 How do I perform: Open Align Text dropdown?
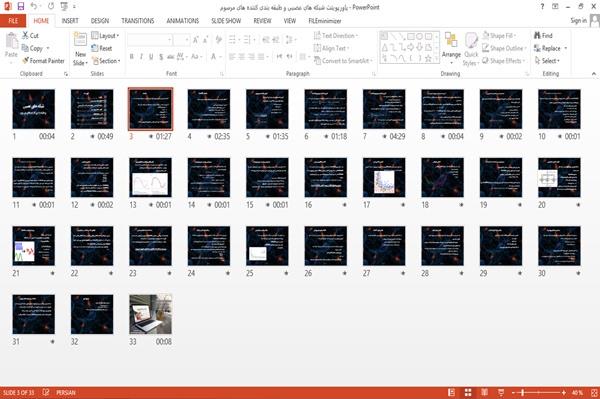click(331, 48)
